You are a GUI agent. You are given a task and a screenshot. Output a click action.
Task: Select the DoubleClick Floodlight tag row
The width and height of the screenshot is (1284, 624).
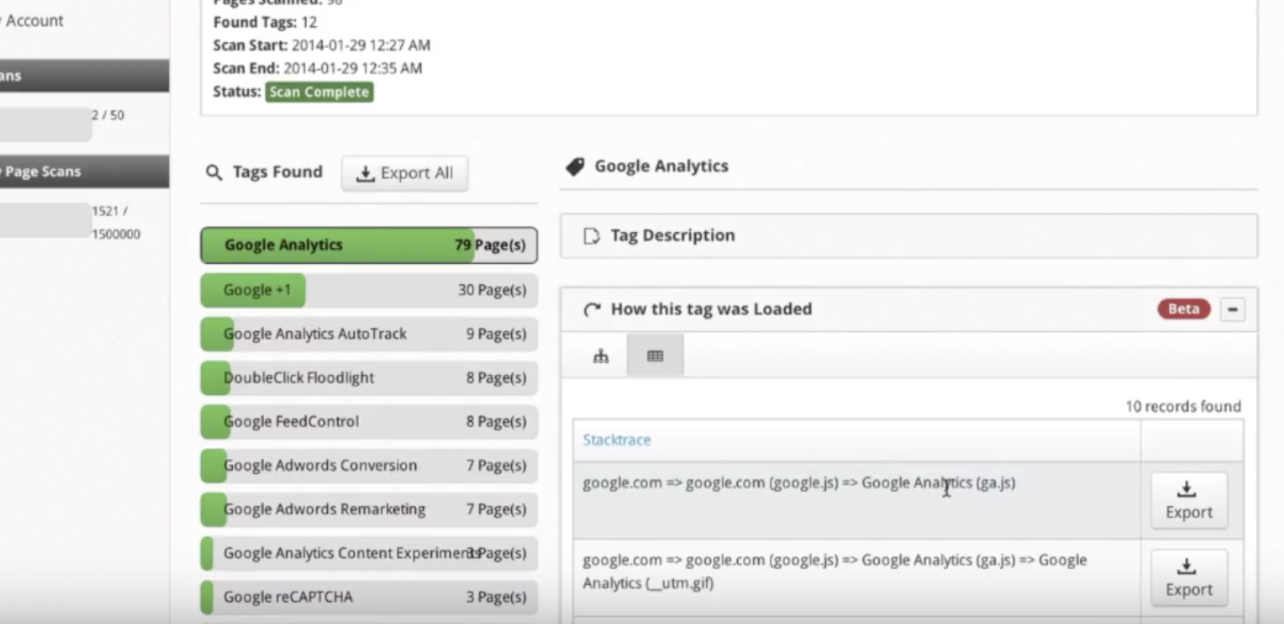(x=369, y=378)
